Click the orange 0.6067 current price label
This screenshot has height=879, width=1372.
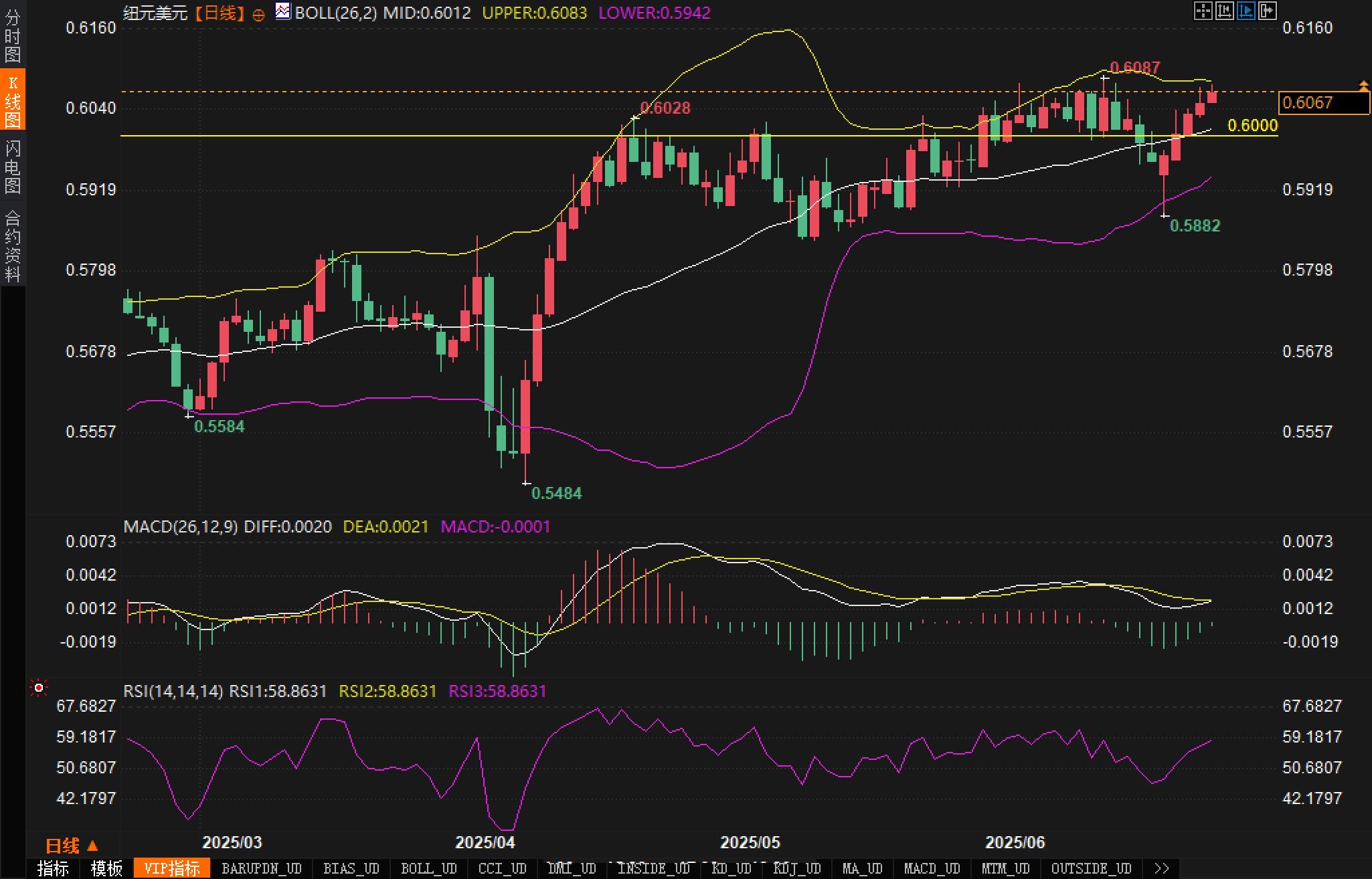(x=1323, y=103)
